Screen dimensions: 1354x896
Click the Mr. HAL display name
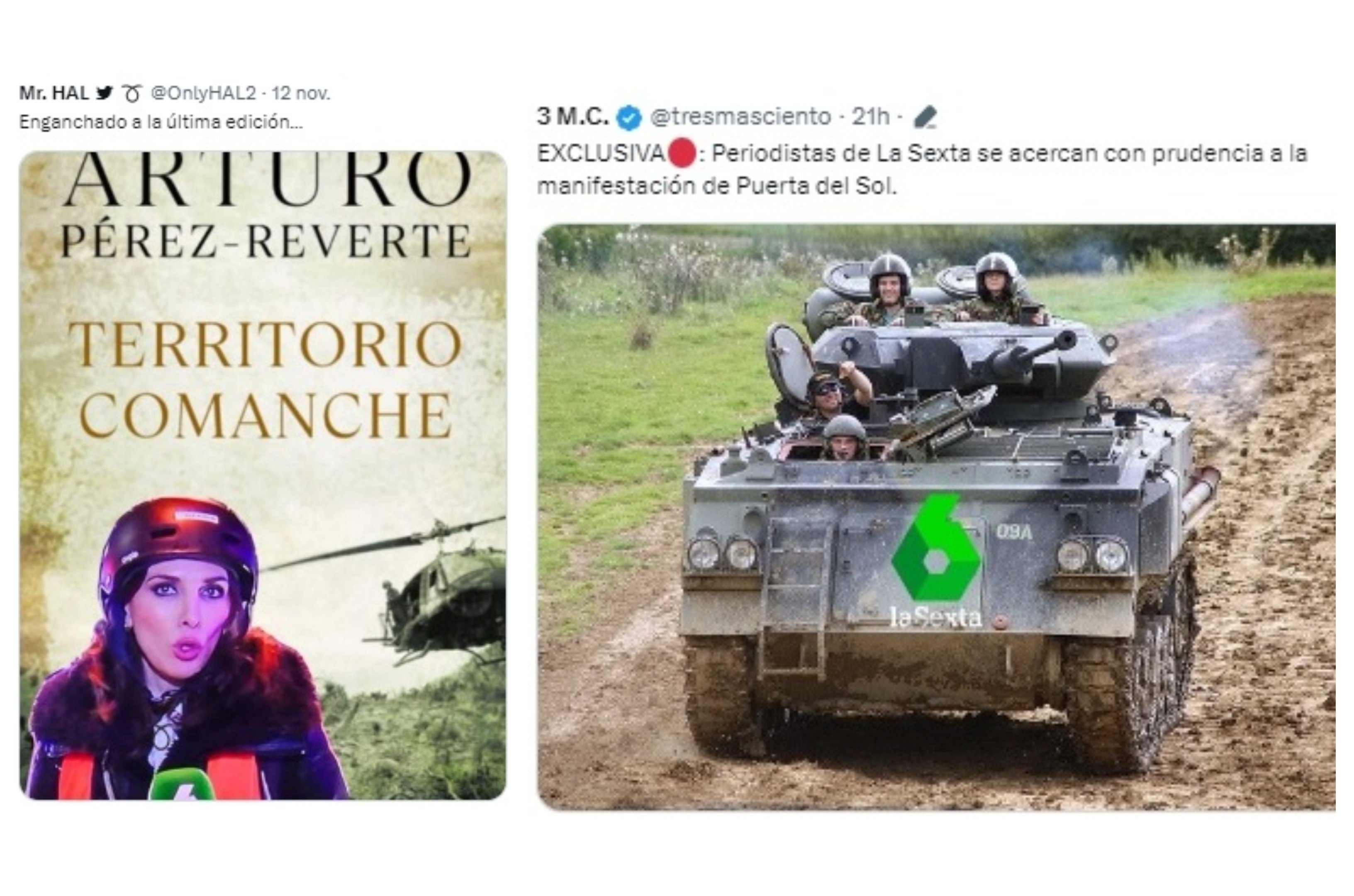coord(54,93)
